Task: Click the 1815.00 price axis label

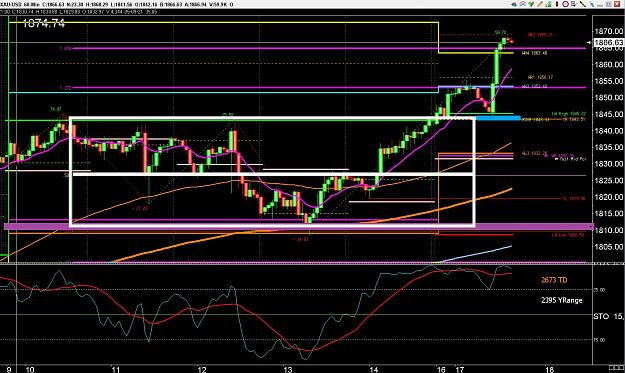Action: pos(609,214)
